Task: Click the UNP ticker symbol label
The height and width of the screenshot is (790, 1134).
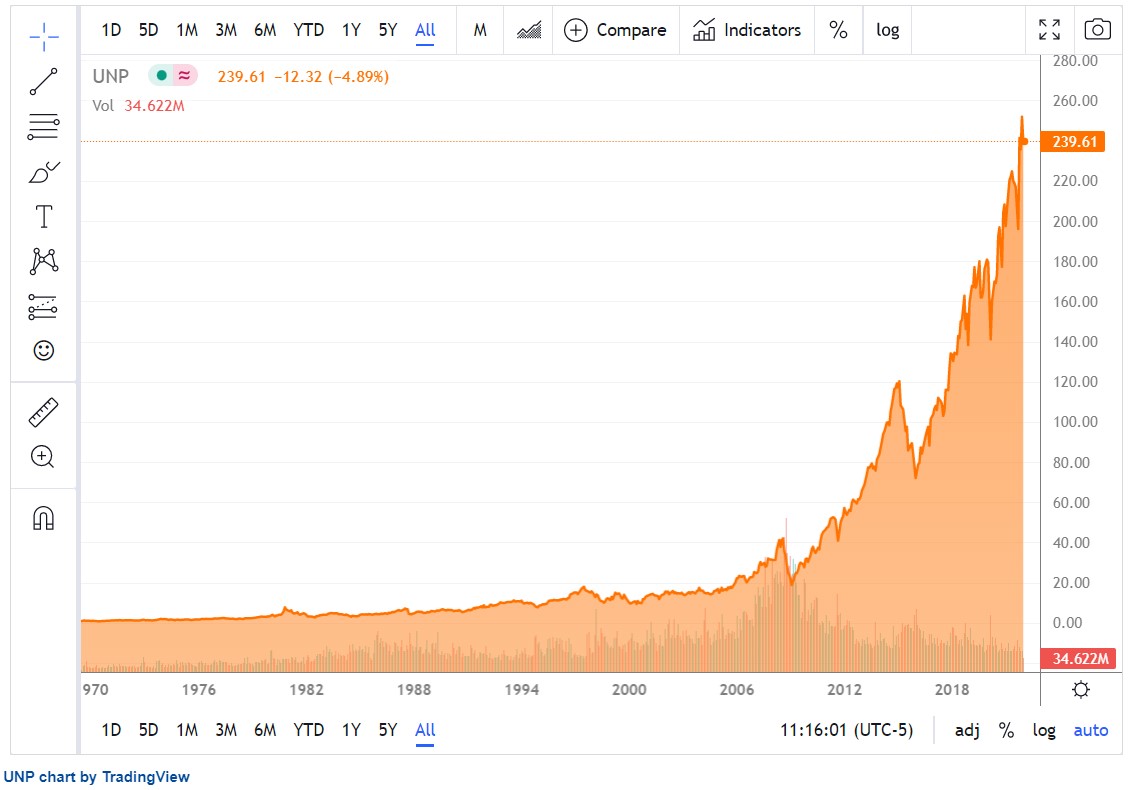Action: coord(111,76)
